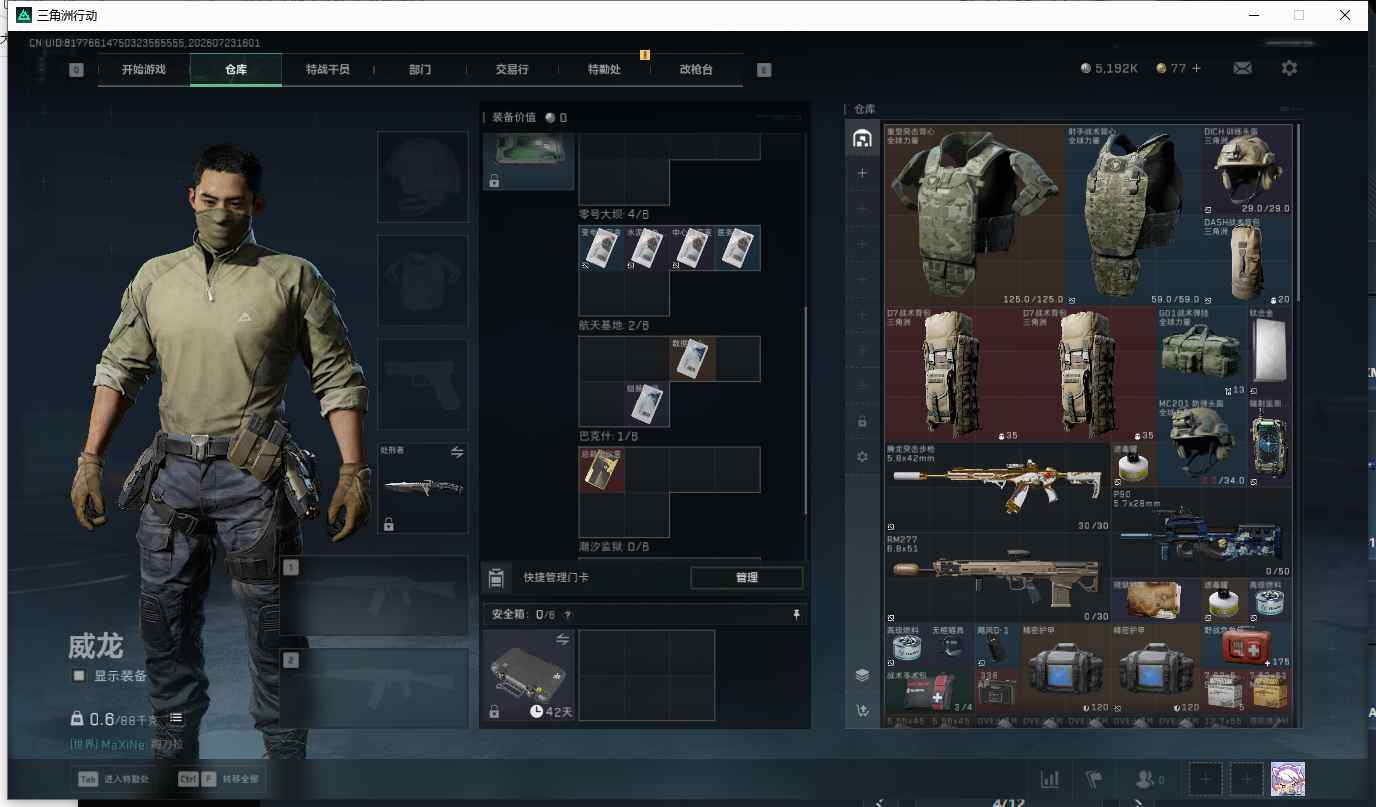1376x807 pixels.
Task: Open the 特勤处 tab
Action: point(604,70)
